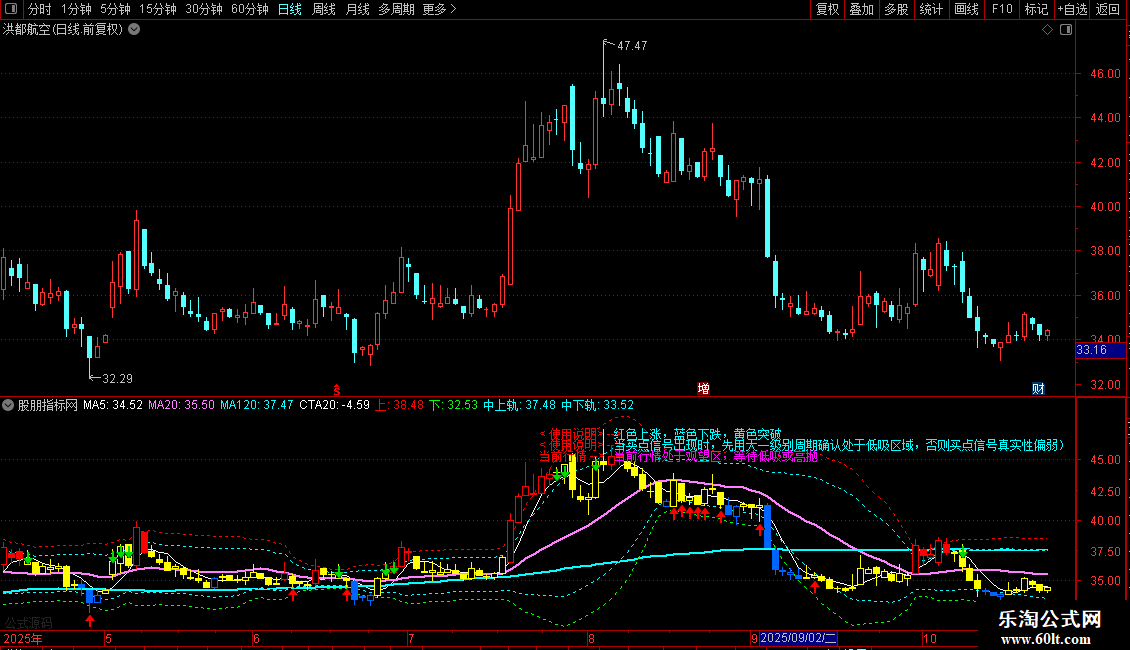1130x650 pixels.
Task: Open the 画线 drawing tools
Action: pyautogui.click(x=966, y=9)
